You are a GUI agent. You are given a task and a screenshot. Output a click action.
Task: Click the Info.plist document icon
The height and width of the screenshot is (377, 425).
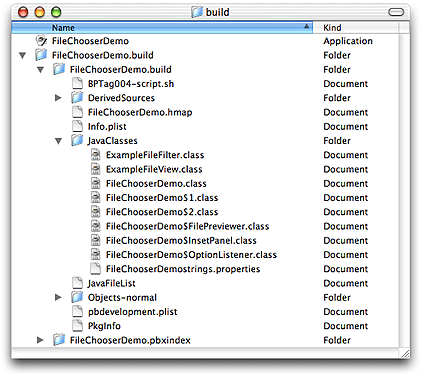coord(77,126)
